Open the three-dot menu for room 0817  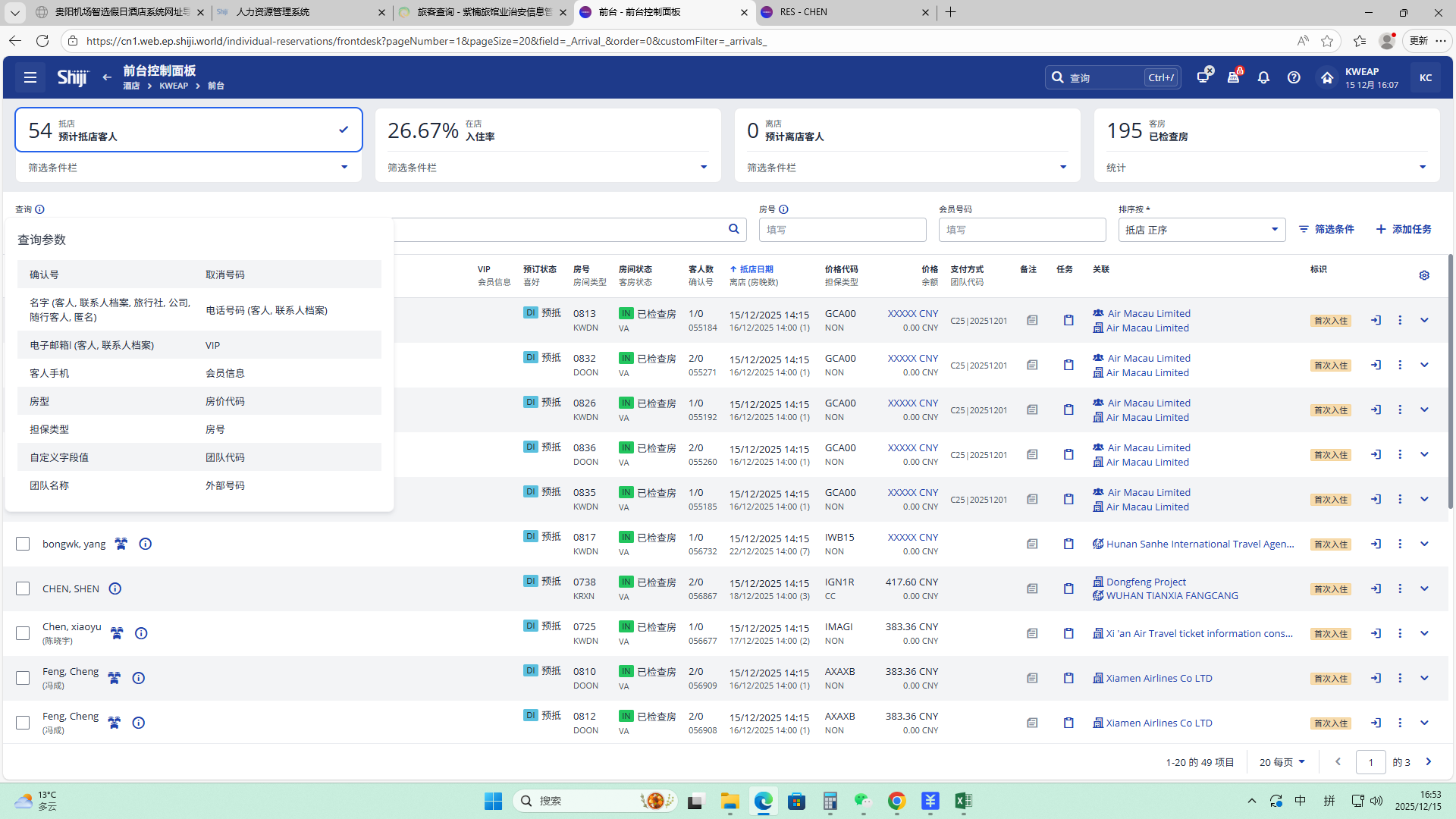[1400, 544]
